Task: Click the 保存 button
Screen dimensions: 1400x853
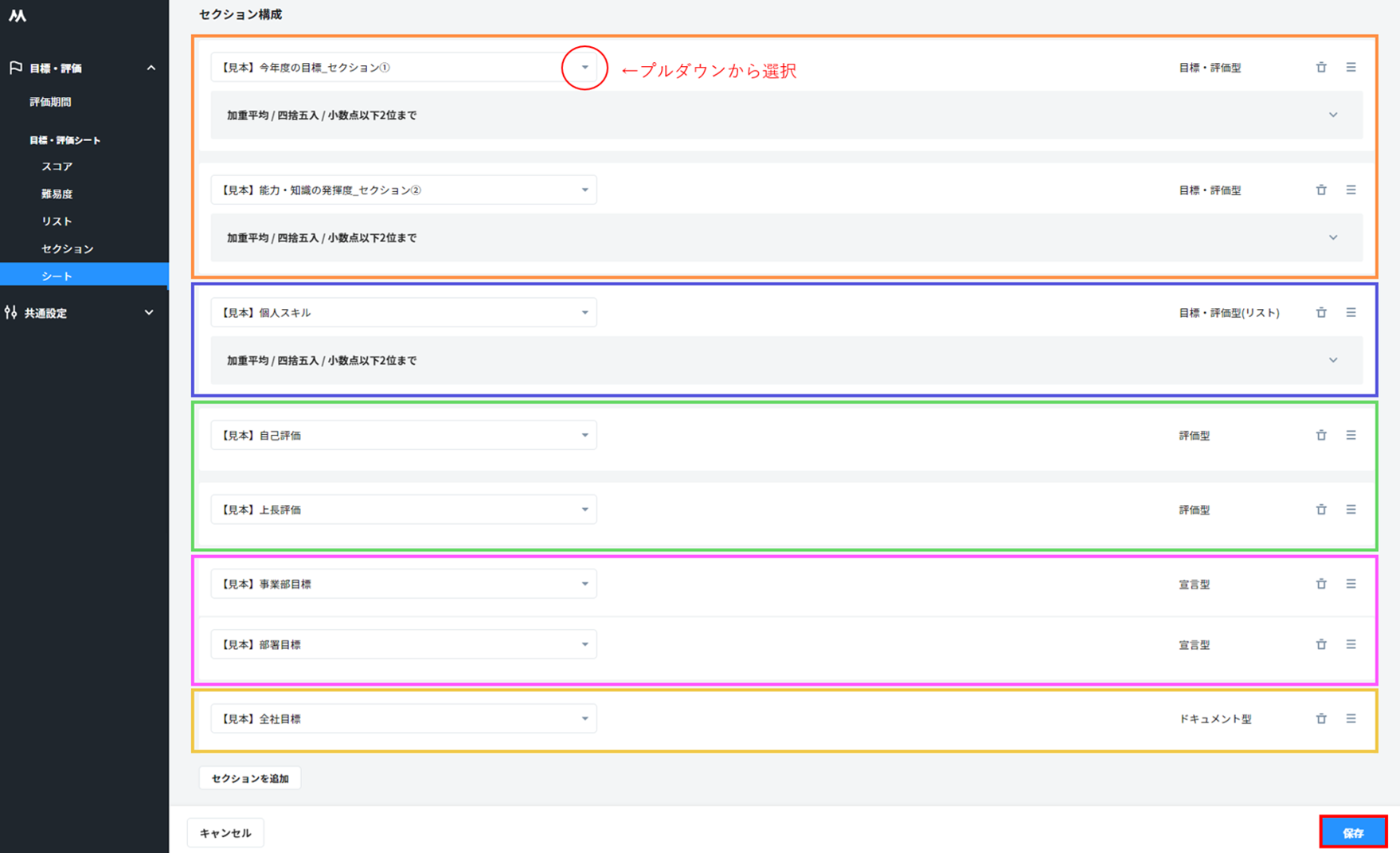Action: [x=1353, y=832]
